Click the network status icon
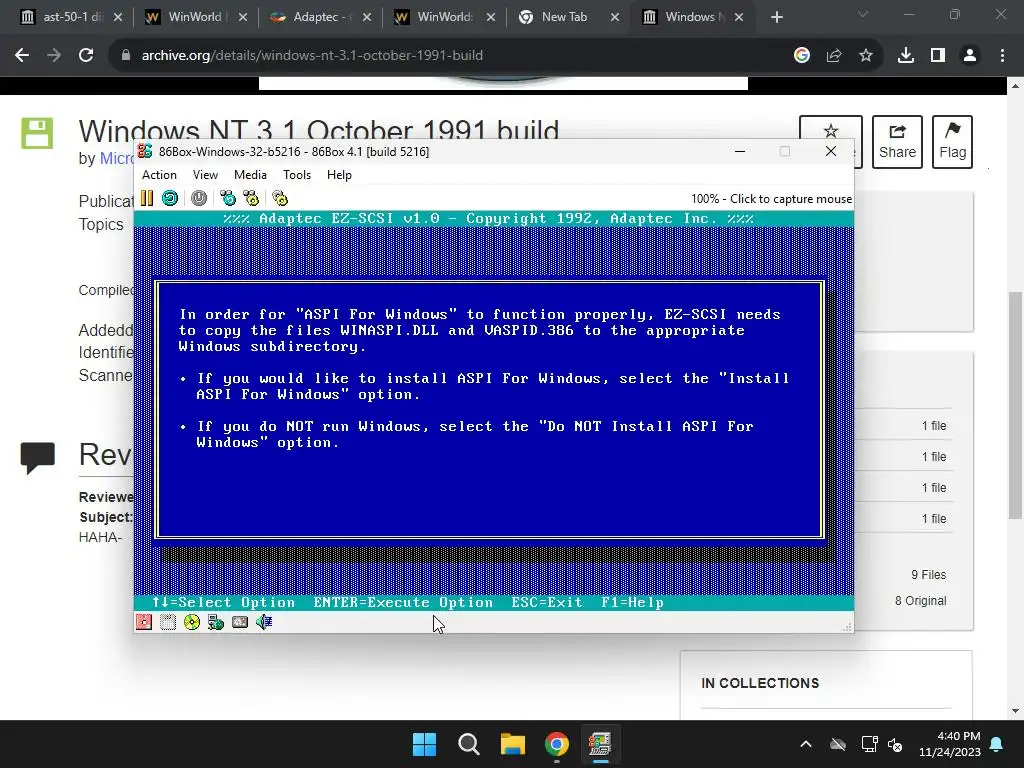 [x=216, y=622]
